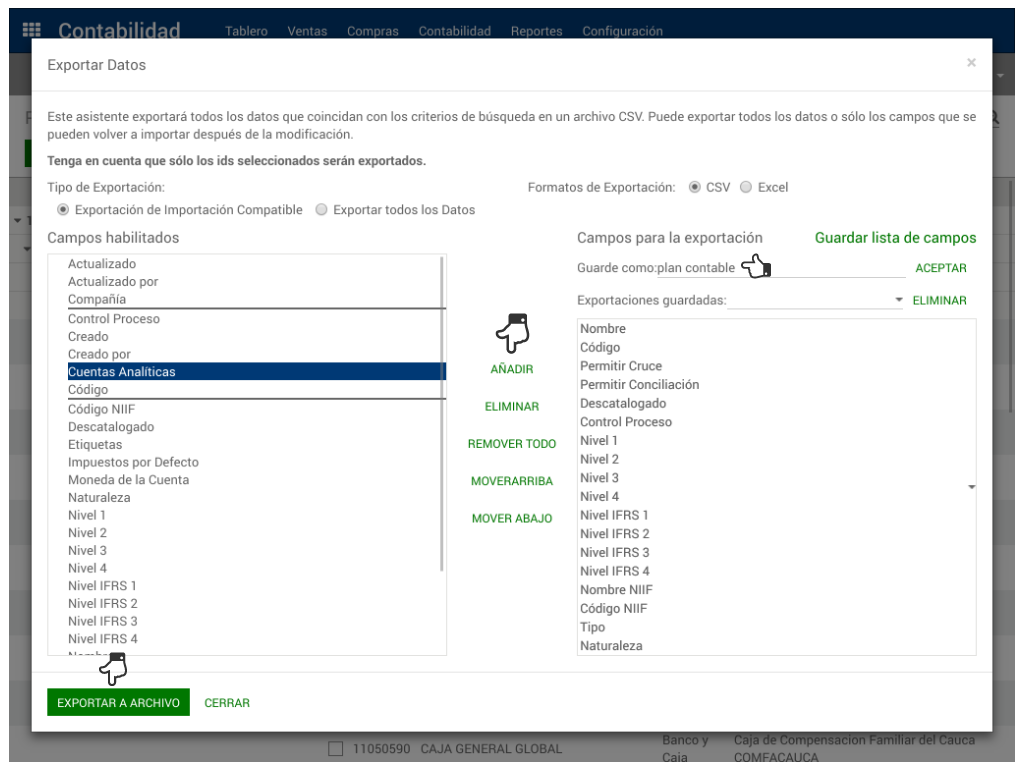Viewport: 1023px width, 767px height.
Task: Check the CAJA GENERAL GLOBAL row checkbox
Action: [x=336, y=748]
